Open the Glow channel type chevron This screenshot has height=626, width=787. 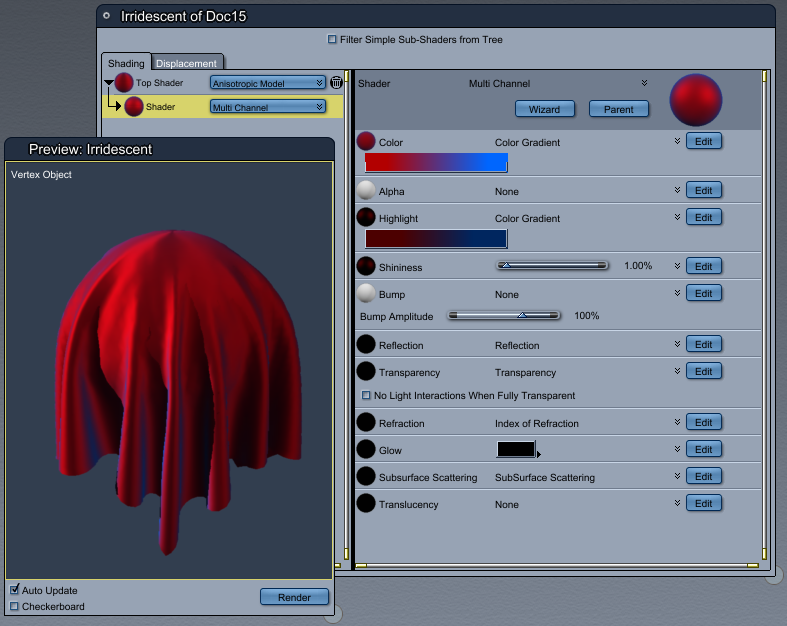677,449
